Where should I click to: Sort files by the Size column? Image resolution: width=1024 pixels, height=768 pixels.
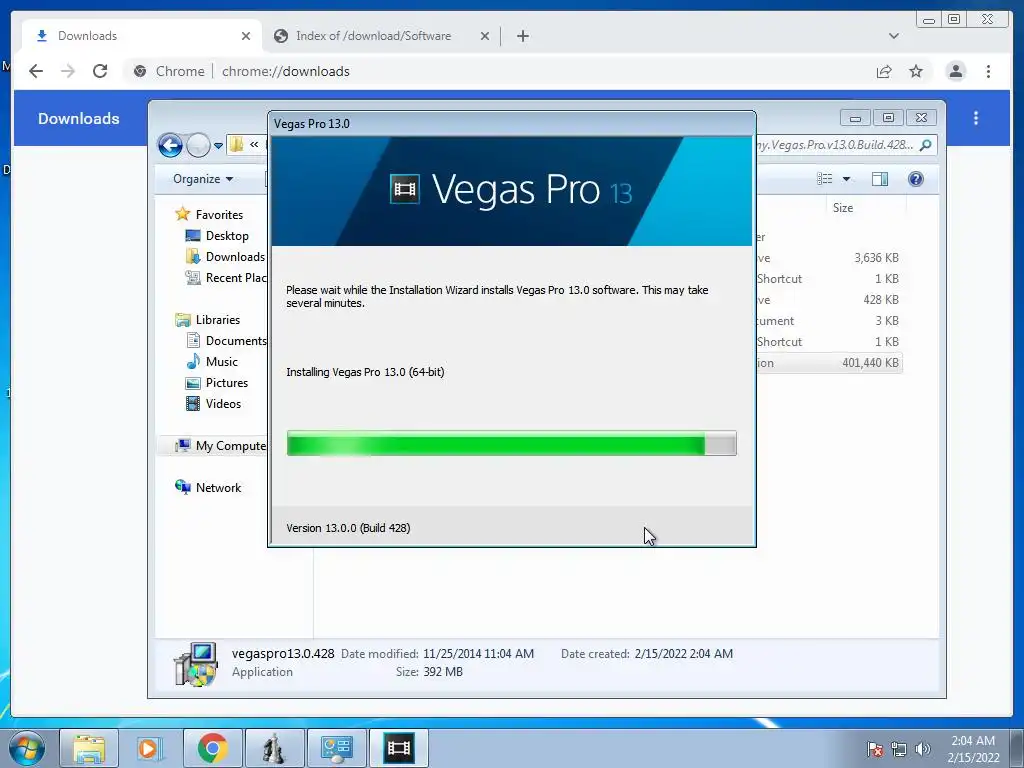click(x=842, y=208)
